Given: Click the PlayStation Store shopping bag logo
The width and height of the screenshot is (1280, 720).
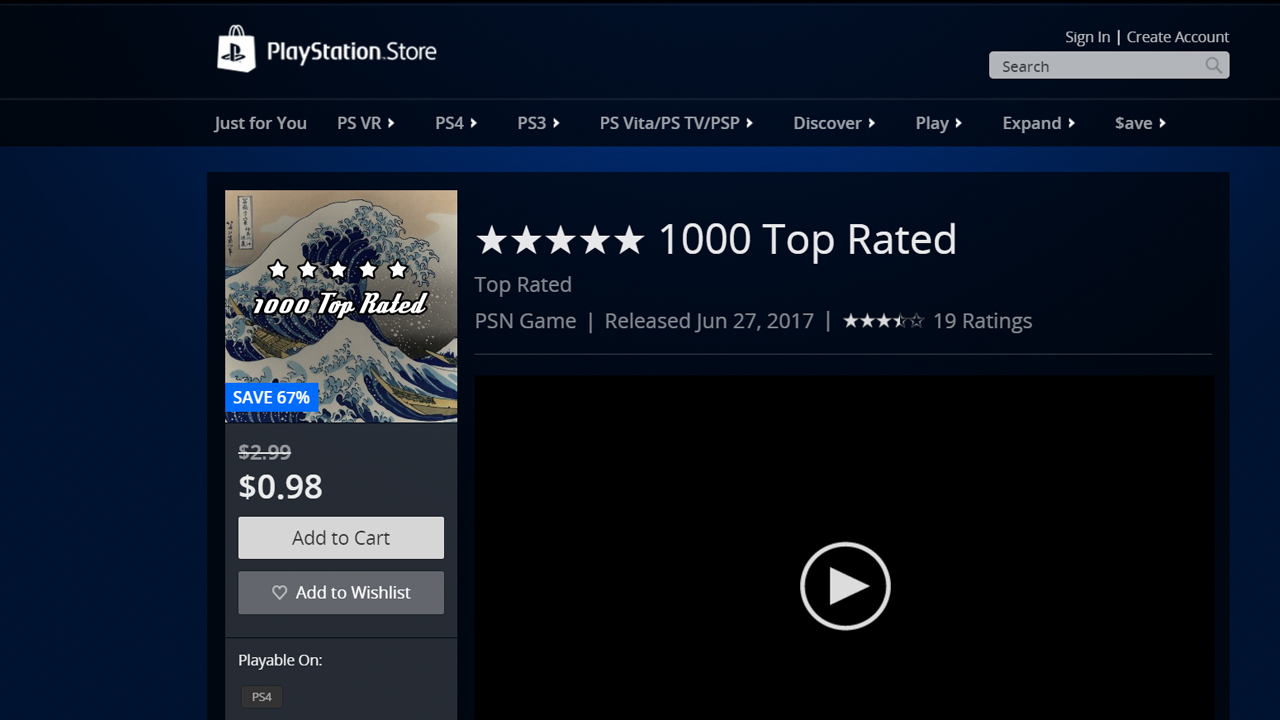Looking at the screenshot, I should pos(236,49).
